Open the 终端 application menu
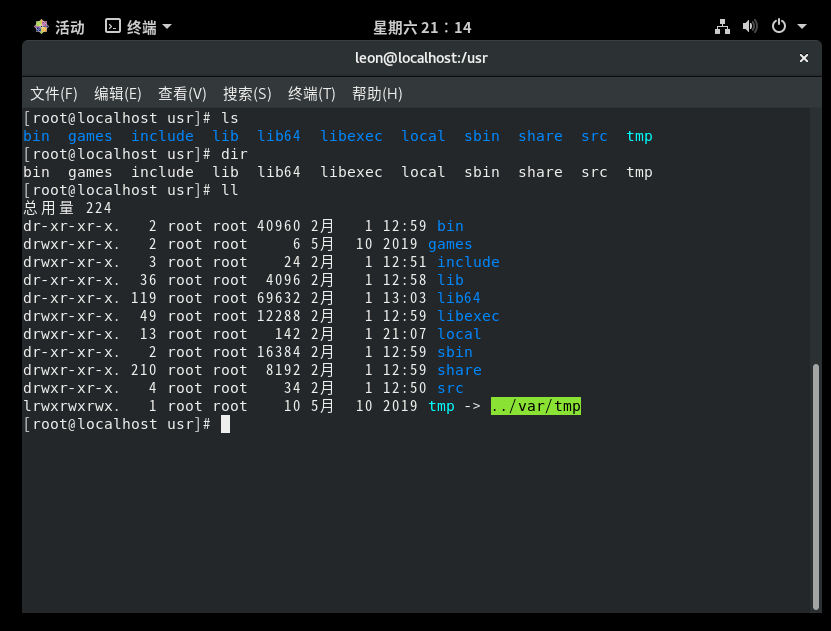Screen dimensions: 831x631 pos(138,26)
